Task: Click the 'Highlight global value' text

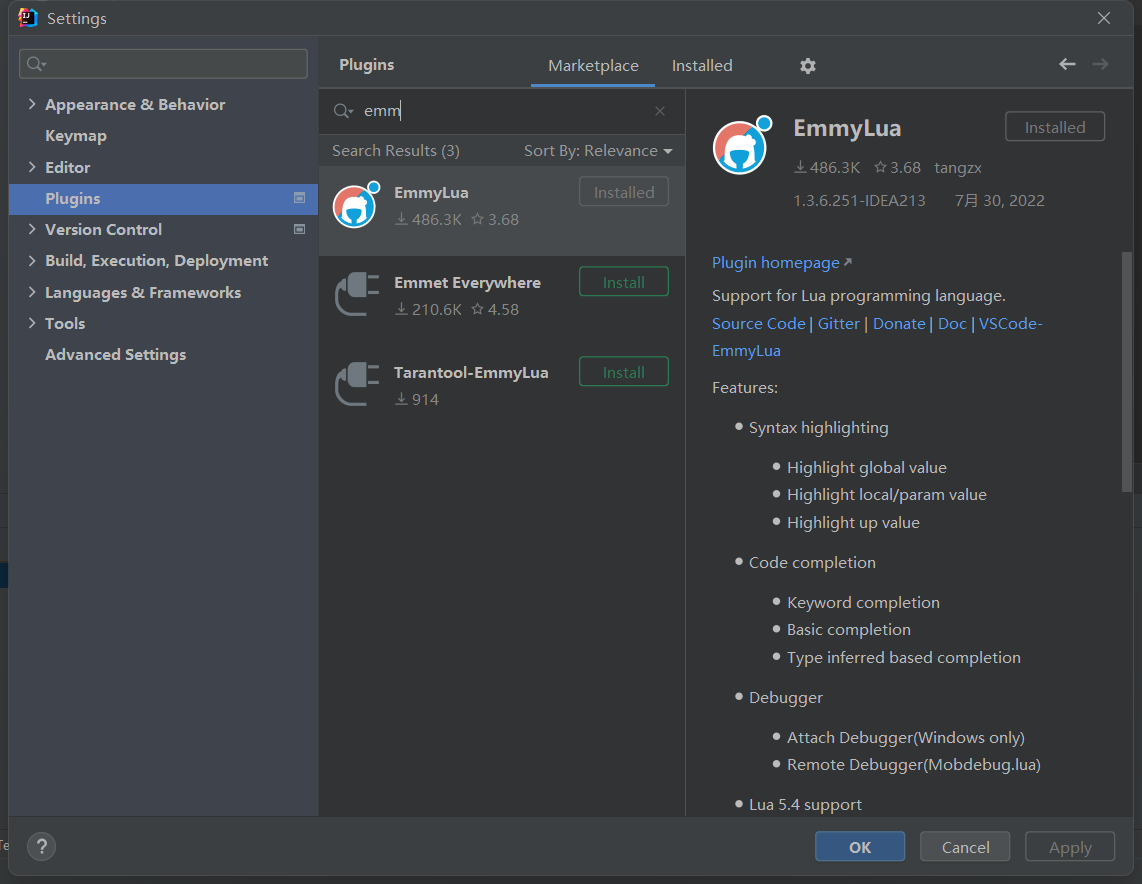Action: pyautogui.click(x=867, y=467)
